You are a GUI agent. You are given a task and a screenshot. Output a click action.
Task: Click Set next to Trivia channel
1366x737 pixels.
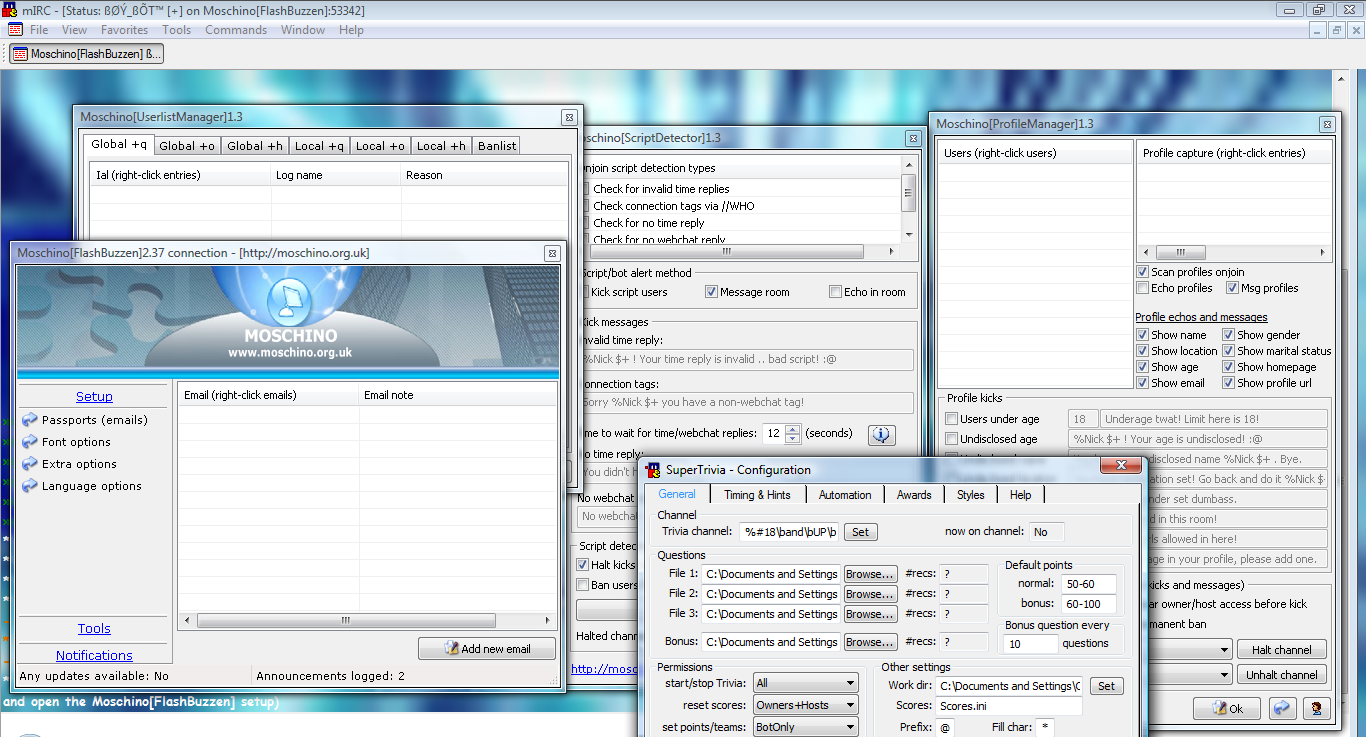point(861,532)
